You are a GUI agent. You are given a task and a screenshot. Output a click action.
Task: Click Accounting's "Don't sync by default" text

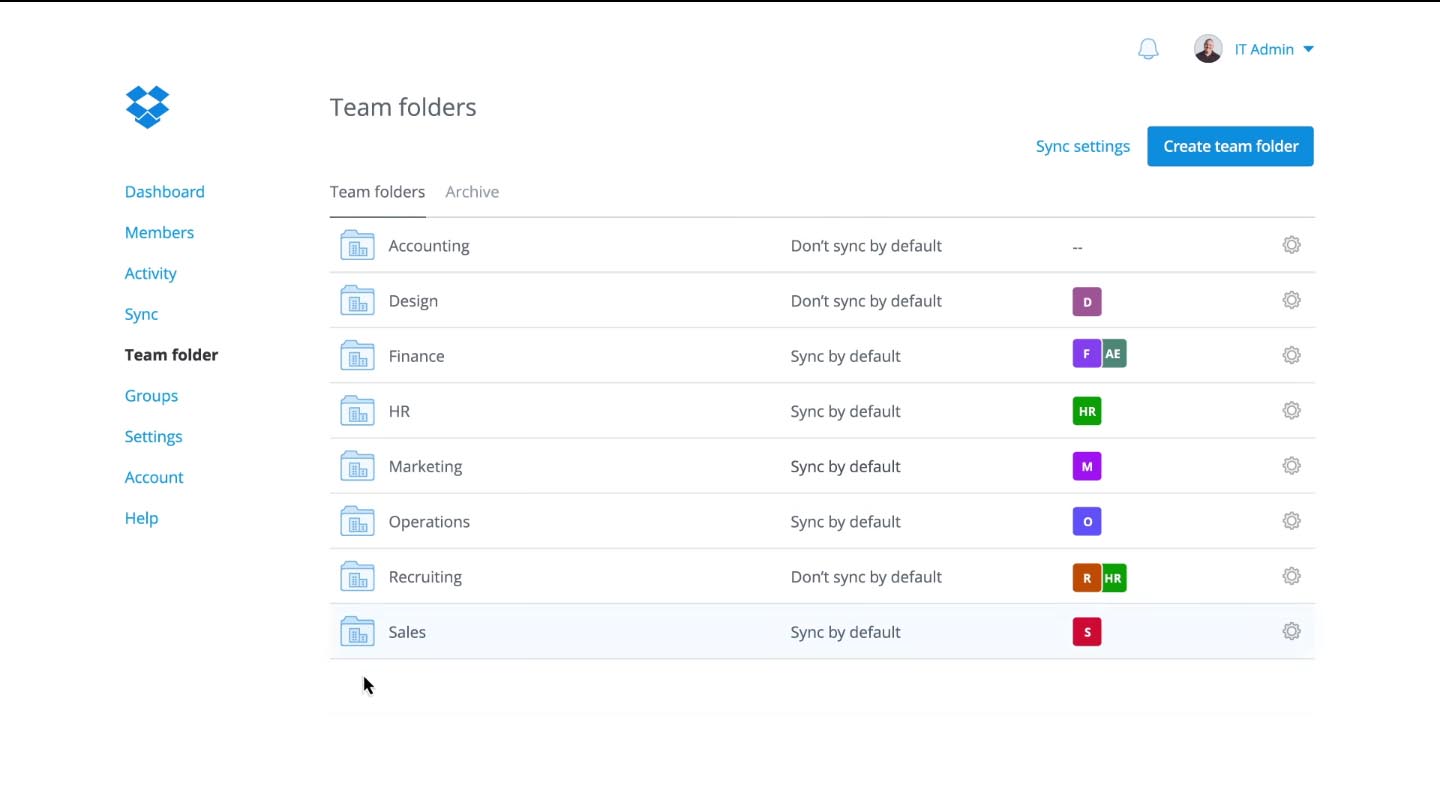pos(866,246)
